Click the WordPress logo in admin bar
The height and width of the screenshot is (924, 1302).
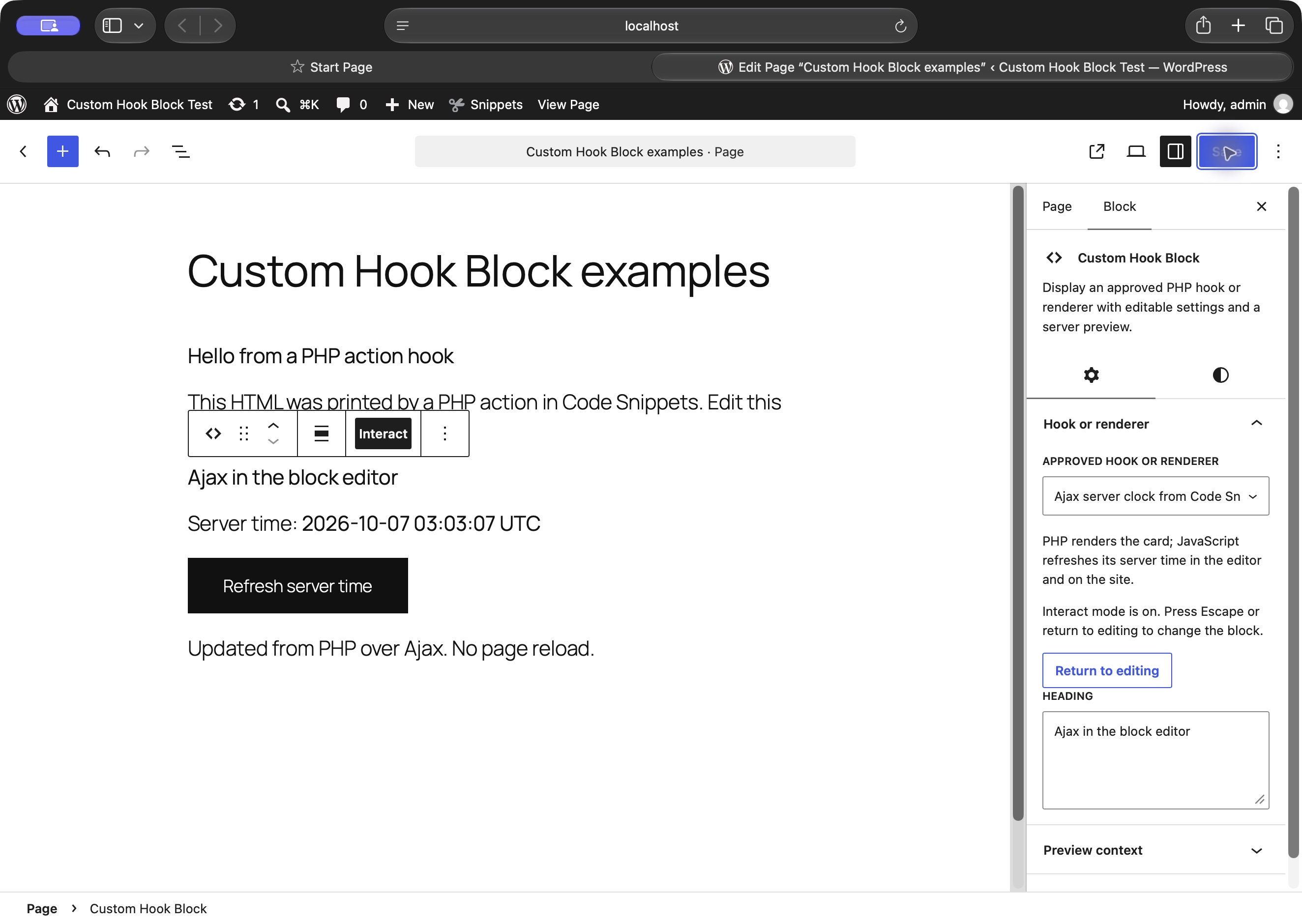(x=17, y=104)
